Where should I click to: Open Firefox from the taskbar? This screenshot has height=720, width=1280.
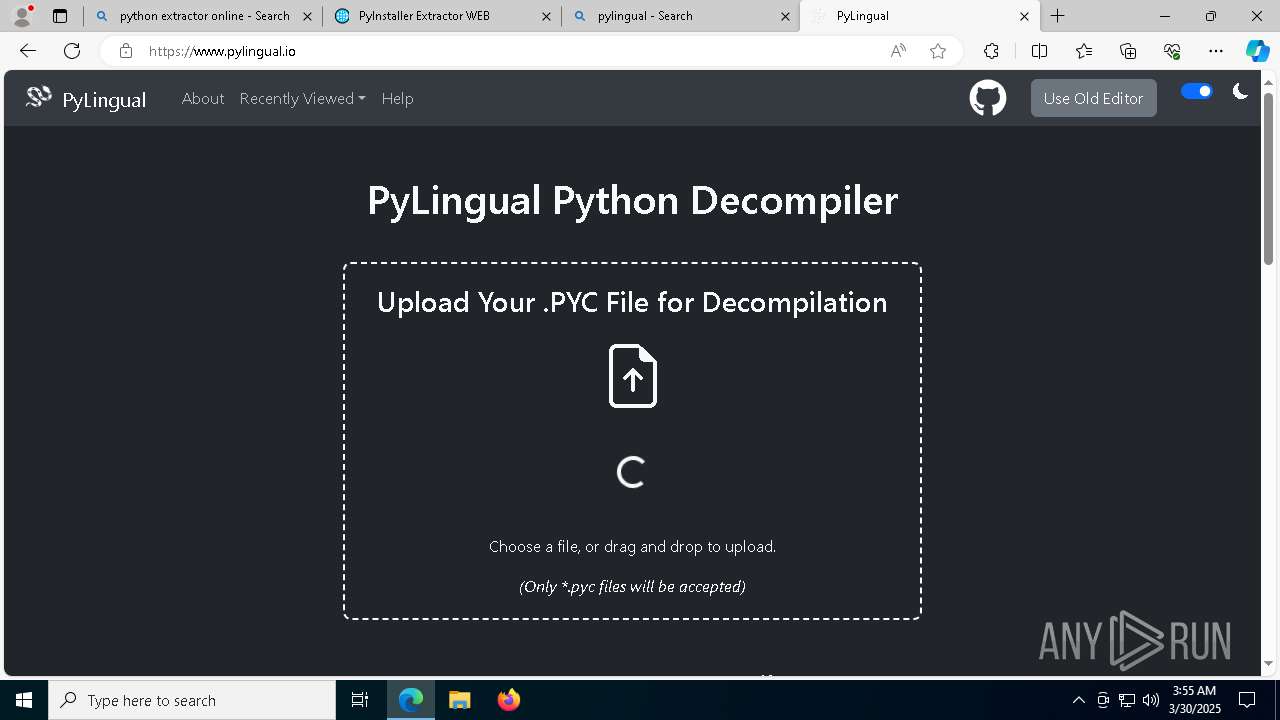coord(509,700)
